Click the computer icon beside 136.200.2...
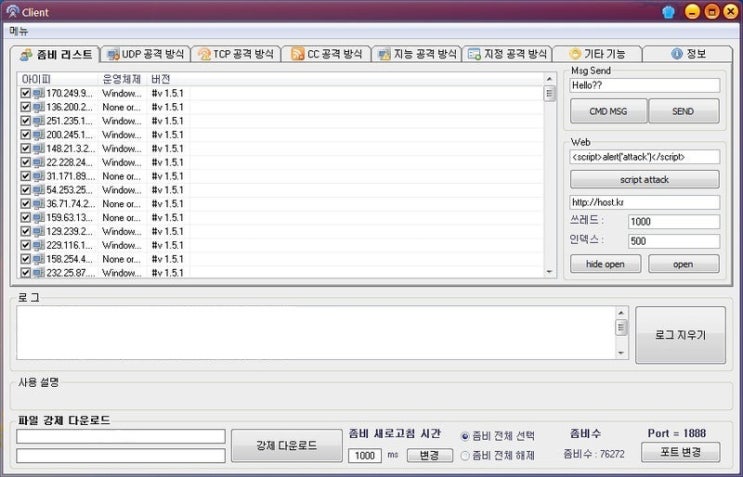This screenshot has height=477, width=743. tap(38, 107)
